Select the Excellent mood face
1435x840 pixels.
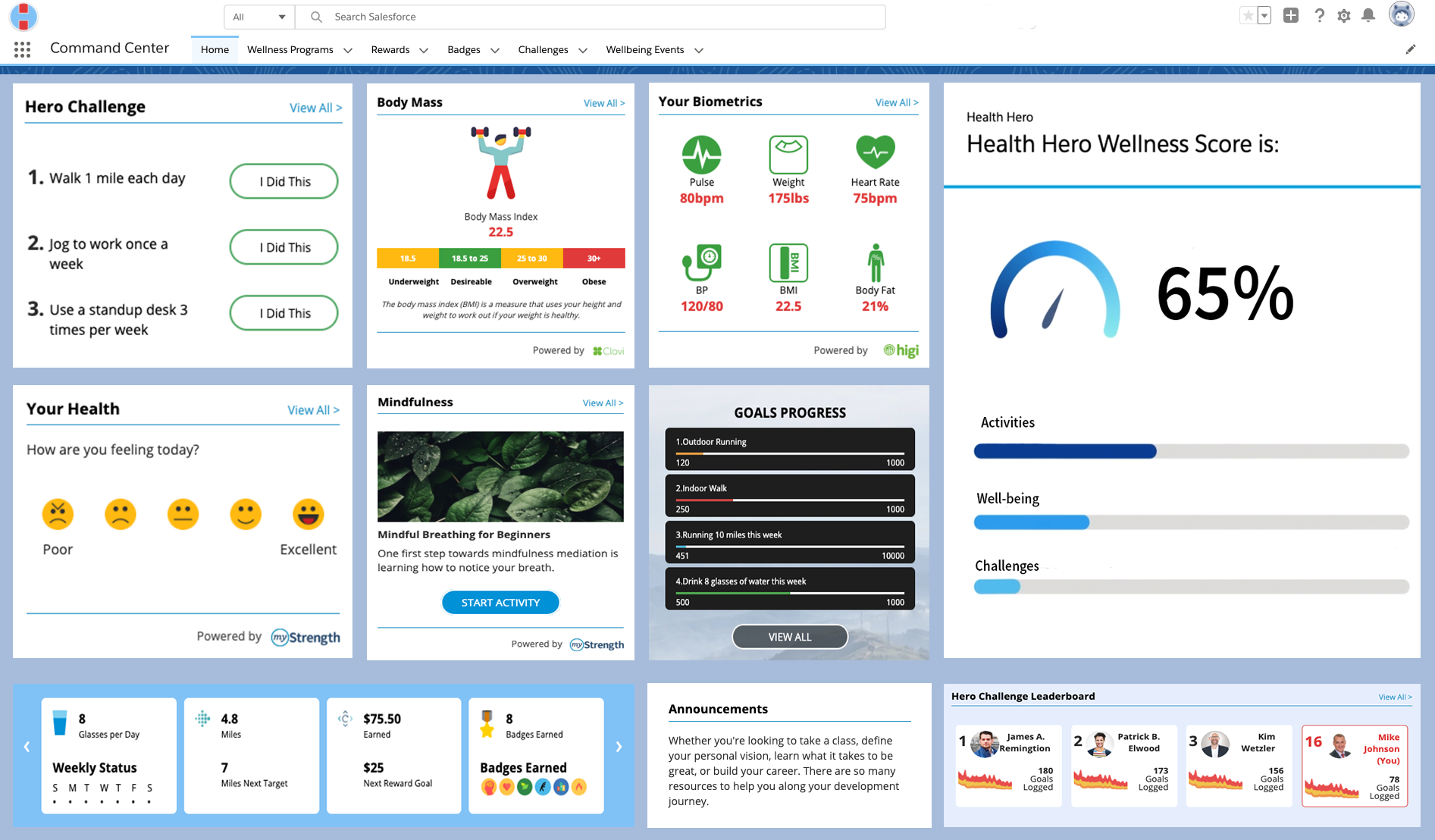[308, 514]
